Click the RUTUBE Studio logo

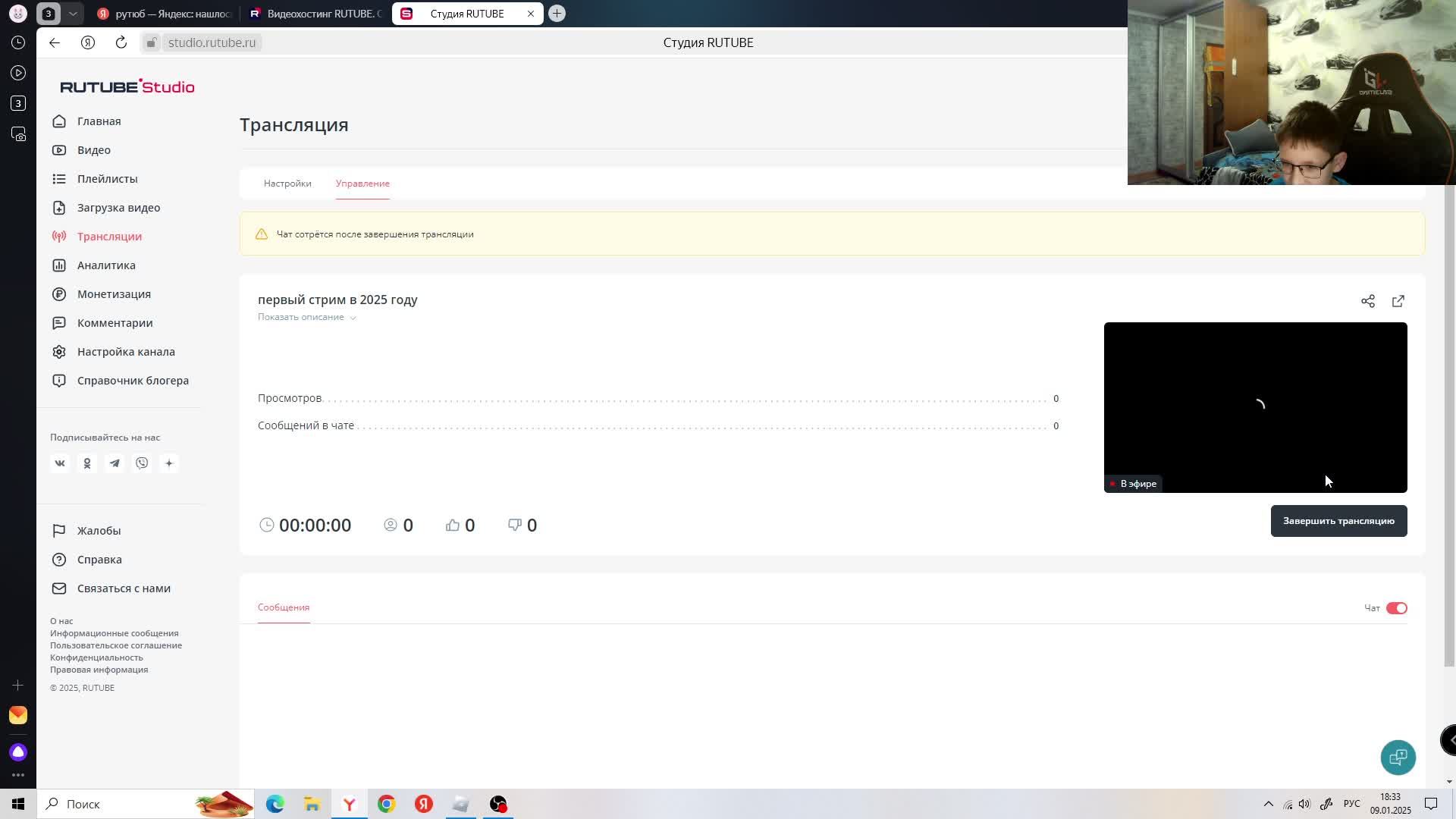[127, 86]
